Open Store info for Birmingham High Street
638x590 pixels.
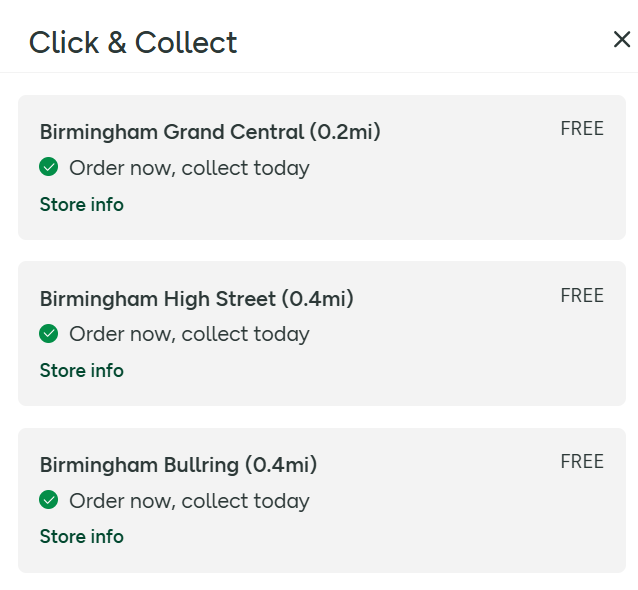coord(82,371)
